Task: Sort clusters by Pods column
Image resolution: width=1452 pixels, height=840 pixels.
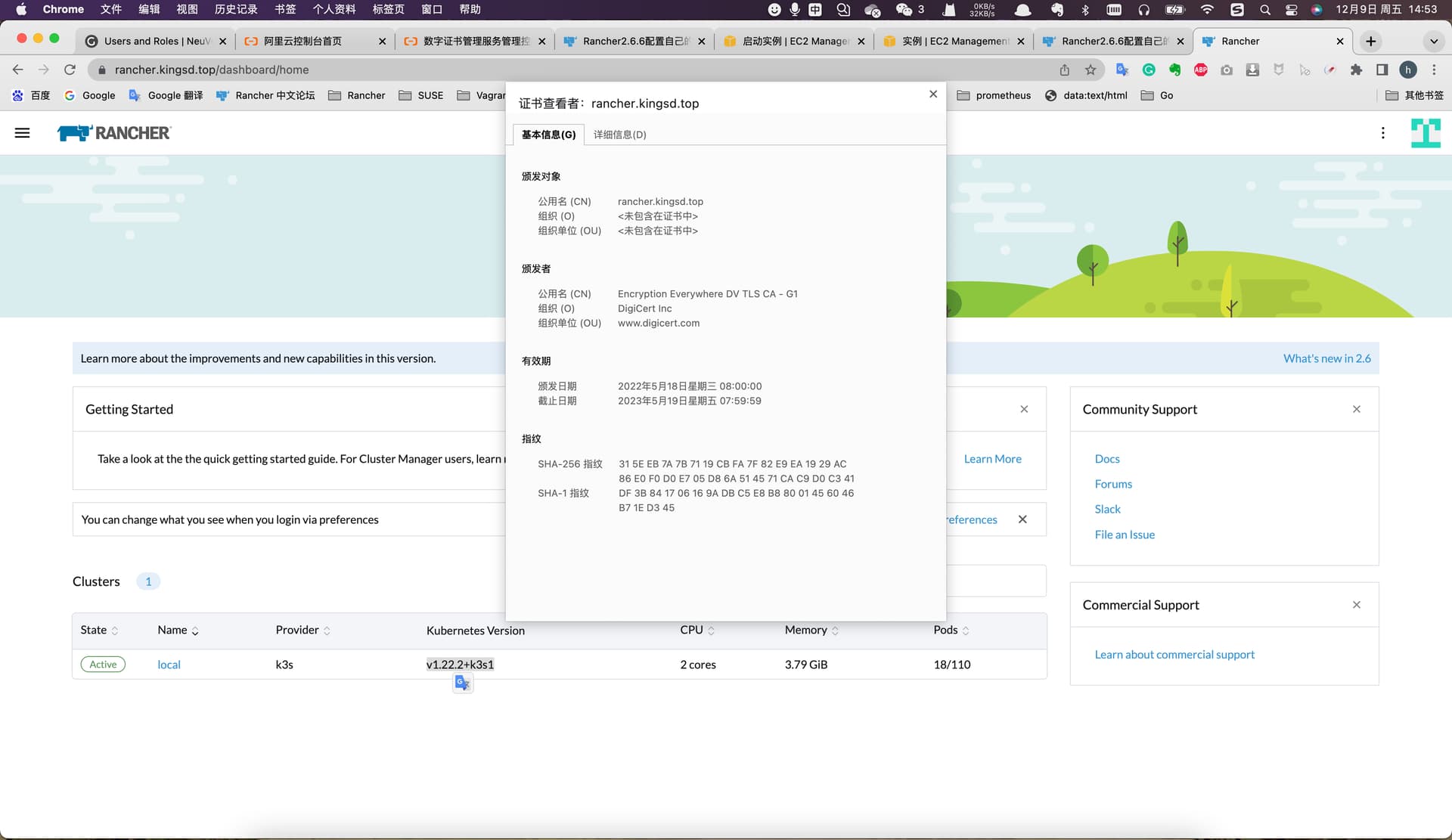Action: pyautogui.click(x=951, y=630)
